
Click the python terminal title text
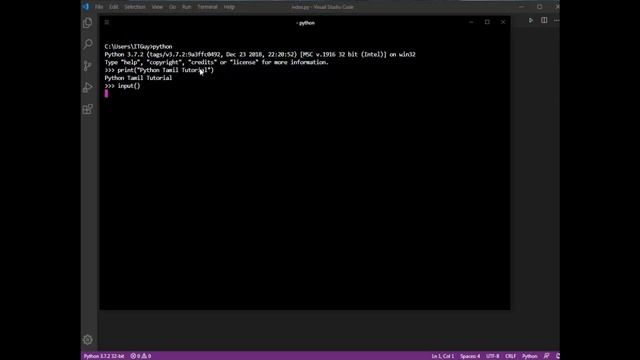(306, 23)
